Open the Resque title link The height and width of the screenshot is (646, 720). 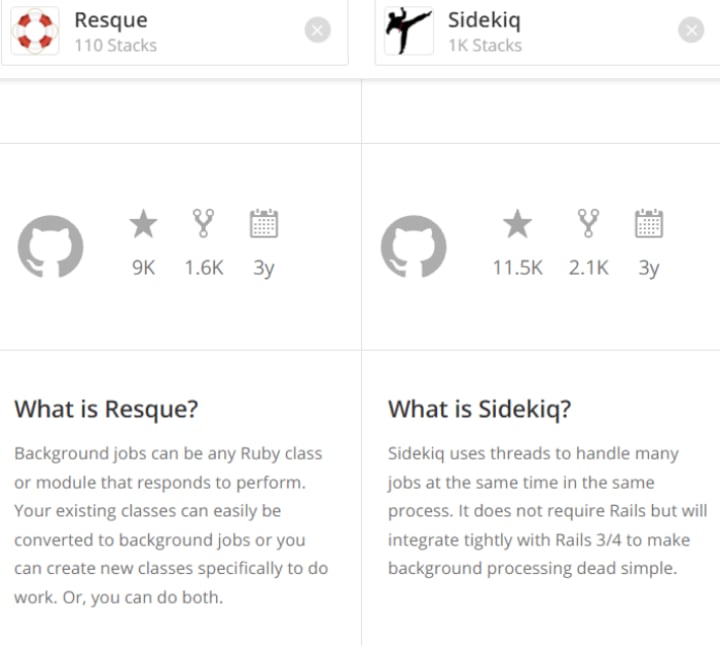coord(111,20)
